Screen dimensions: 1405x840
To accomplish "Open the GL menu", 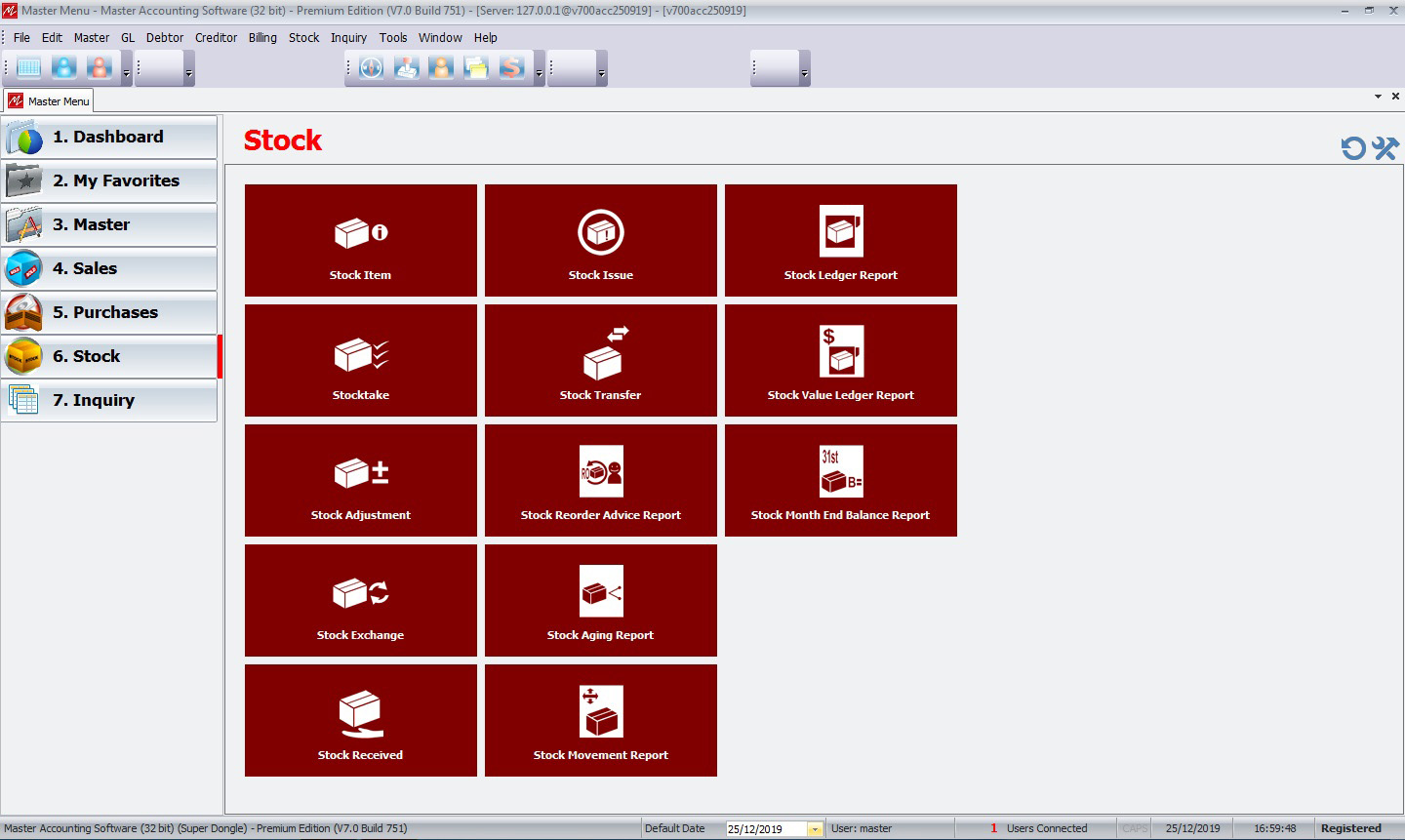I will (128, 38).
